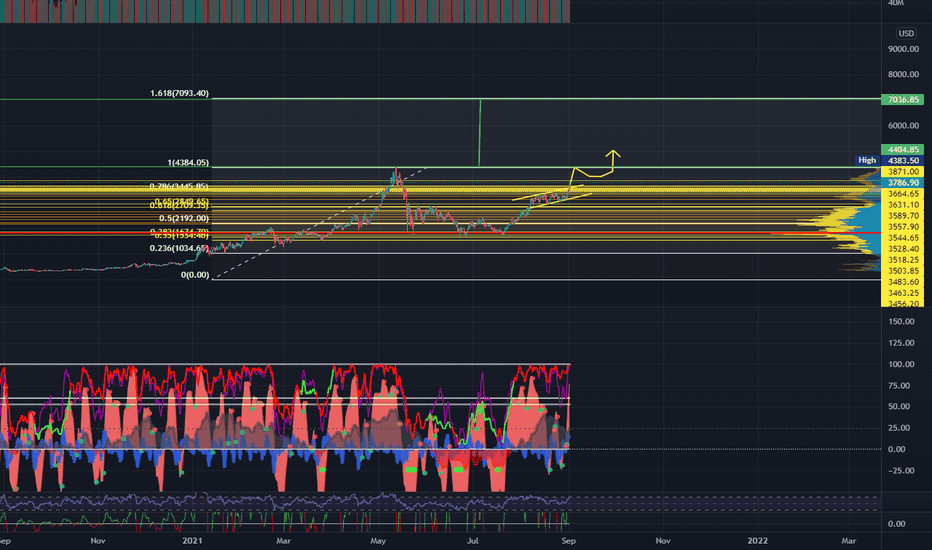Click the yellow 3528.40 price tag
Viewport: 932px width, 550px height.
point(902,249)
